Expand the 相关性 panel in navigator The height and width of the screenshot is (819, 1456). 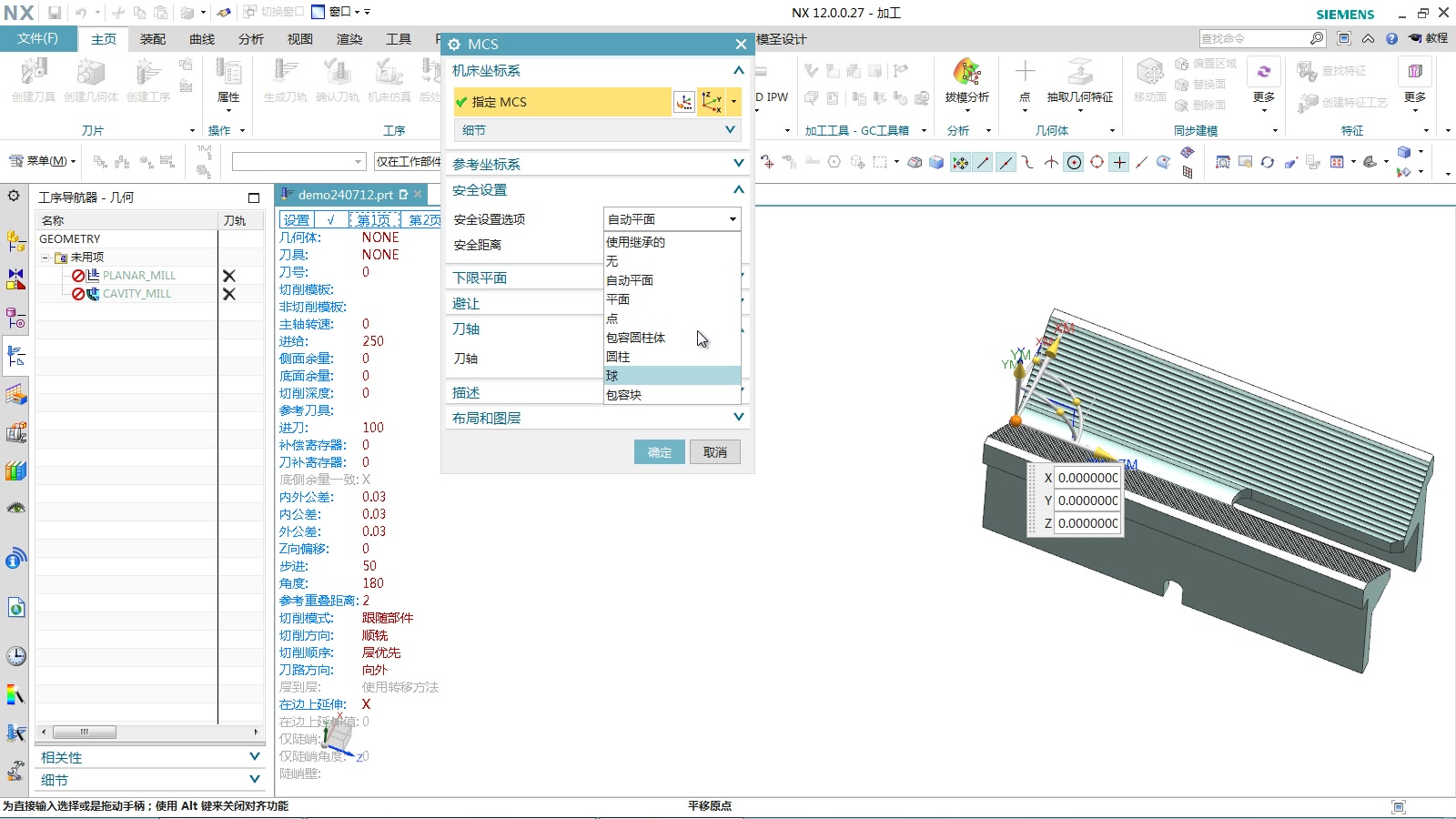pyautogui.click(x=255, y=757)
